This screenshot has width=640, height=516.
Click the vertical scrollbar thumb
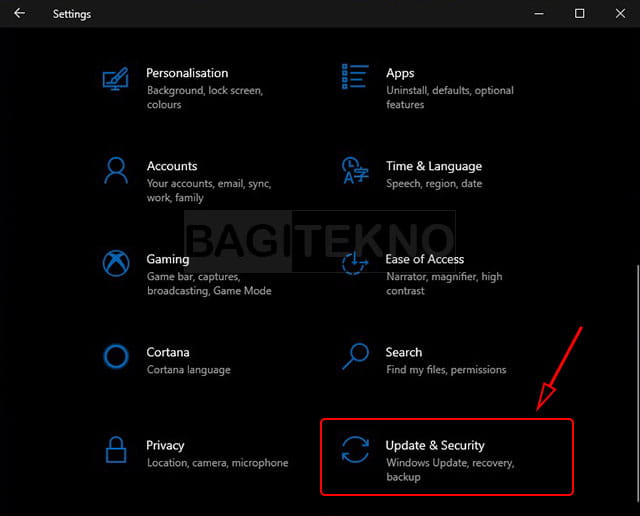tap(638, 383)
